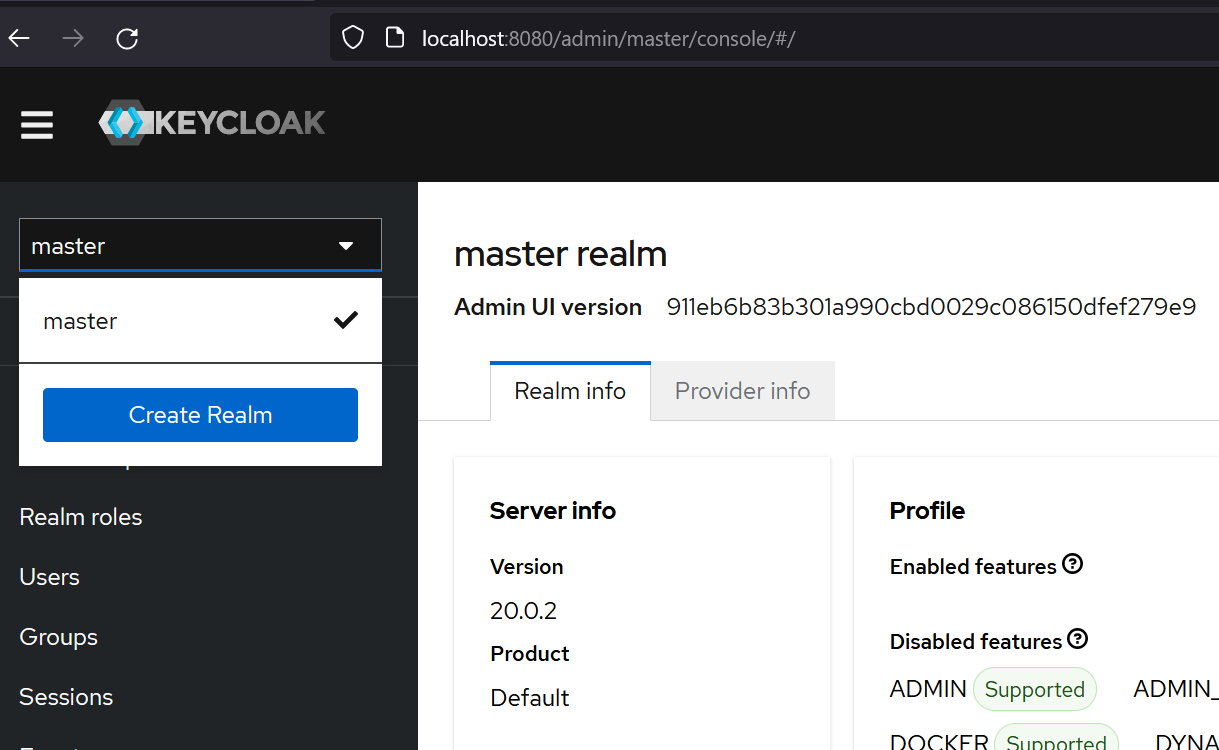1219x750 pixels.
Task: Click the Supported label next to ADMIN
Action: (x=1035, y=689)
